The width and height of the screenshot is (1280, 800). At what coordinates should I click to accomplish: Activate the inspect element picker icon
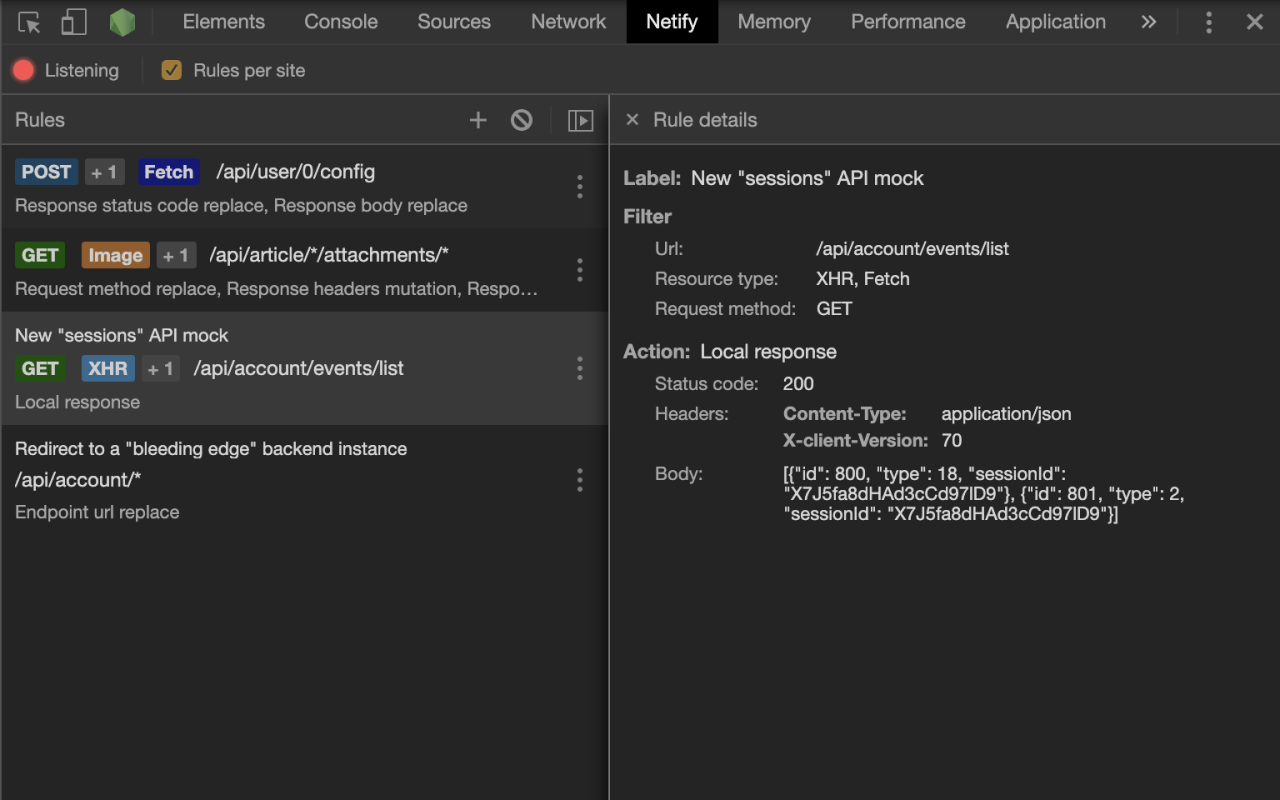pyautogui.click(x=29, y=22)
